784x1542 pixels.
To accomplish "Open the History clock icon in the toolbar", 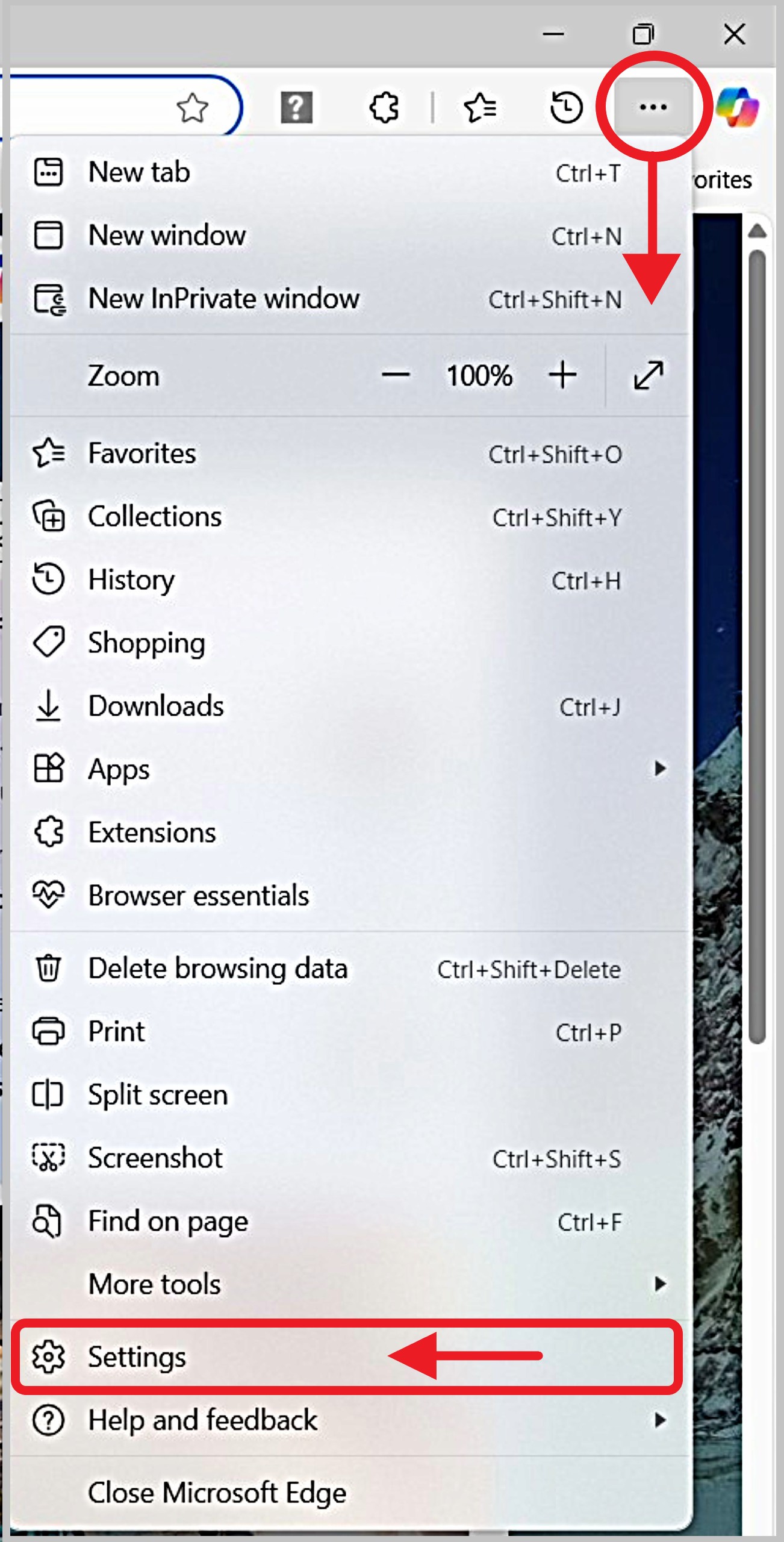I will tap(566, 107).
